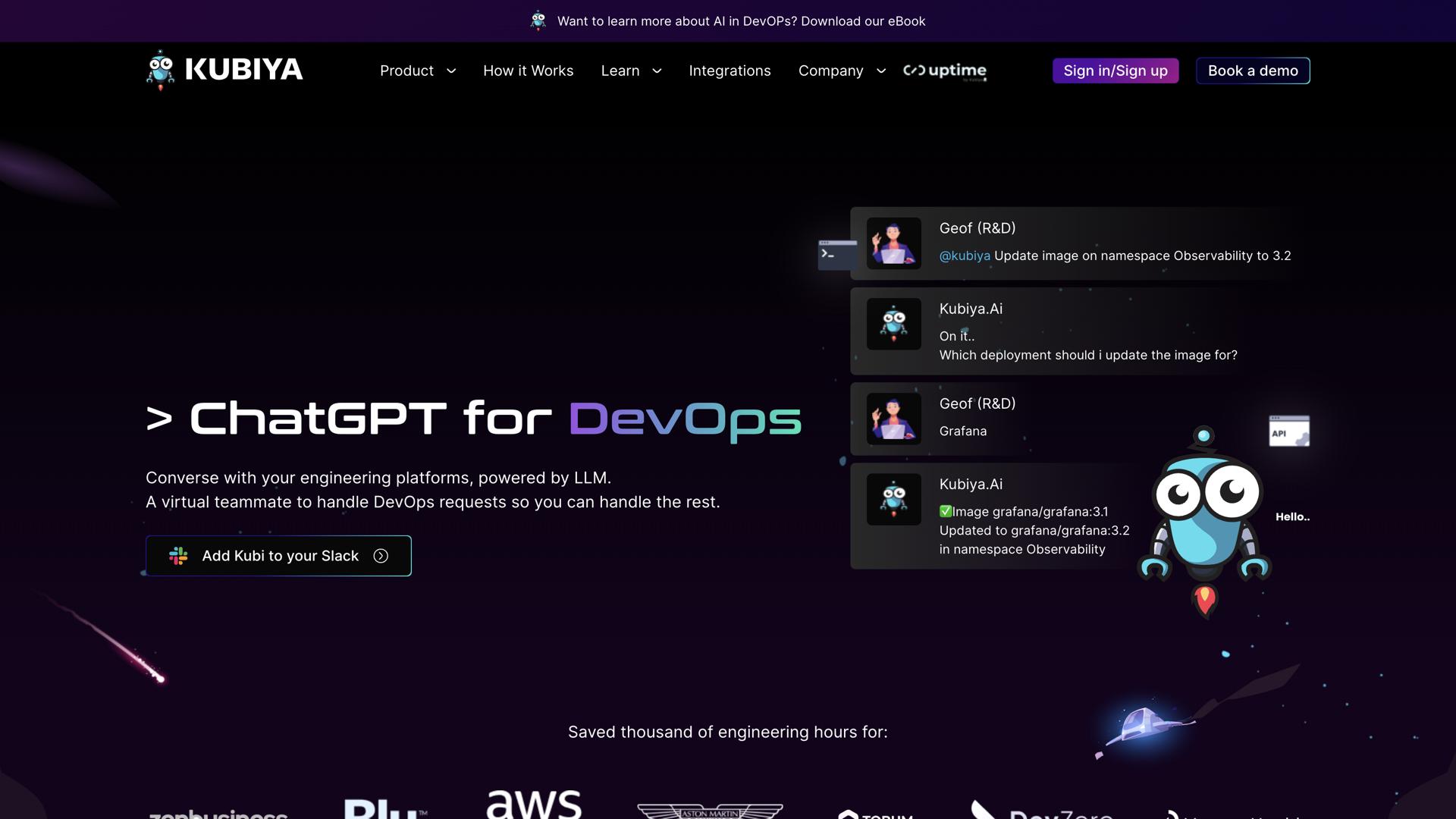
Task: Click Geof's avatar in the first chat message
Action: tap(893, 243)
